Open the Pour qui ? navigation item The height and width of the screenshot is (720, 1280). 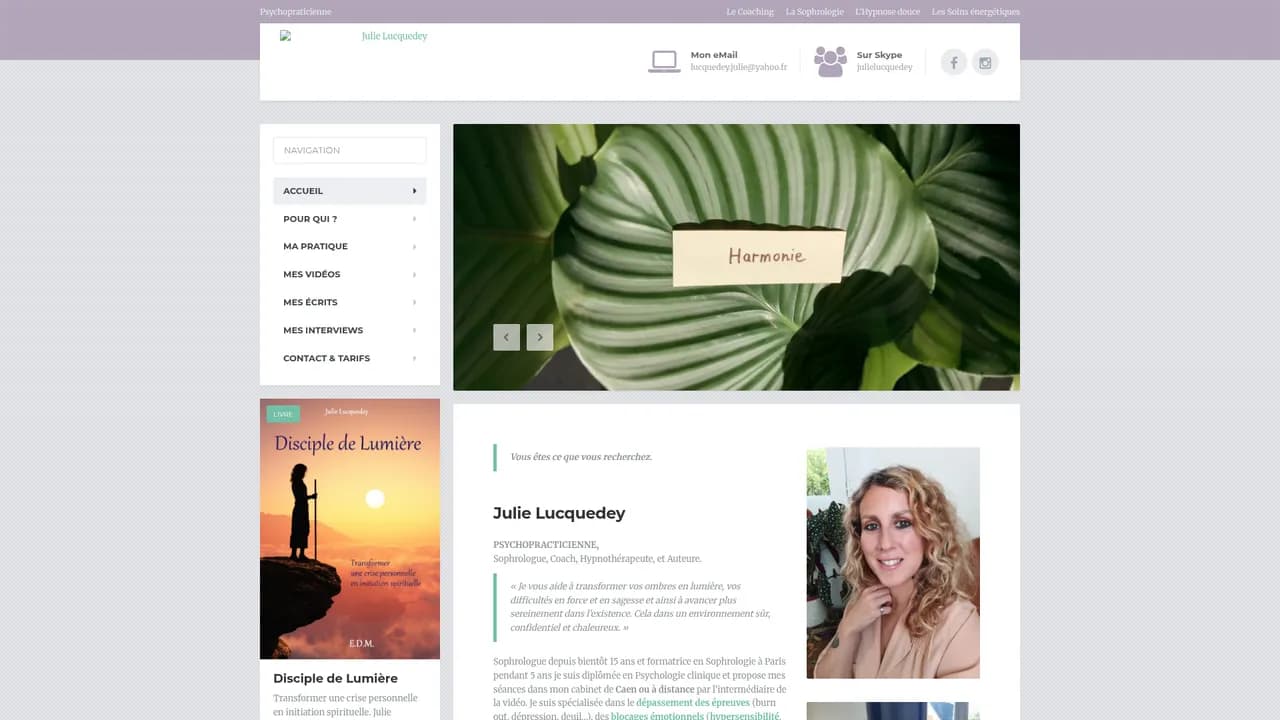coord(350,219)
